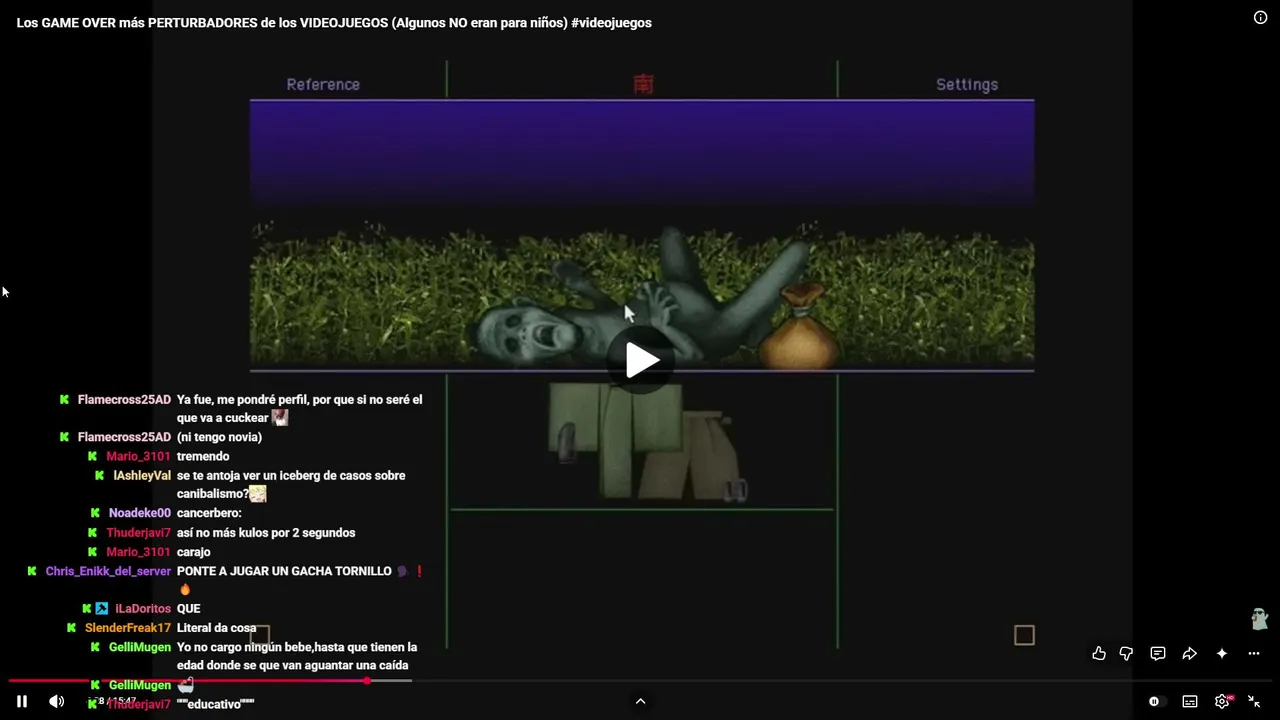Screen dimensions: 1280x720
Task: Dislike the video with the thumbs-down icon
Action: click(x=1126, y=654)
